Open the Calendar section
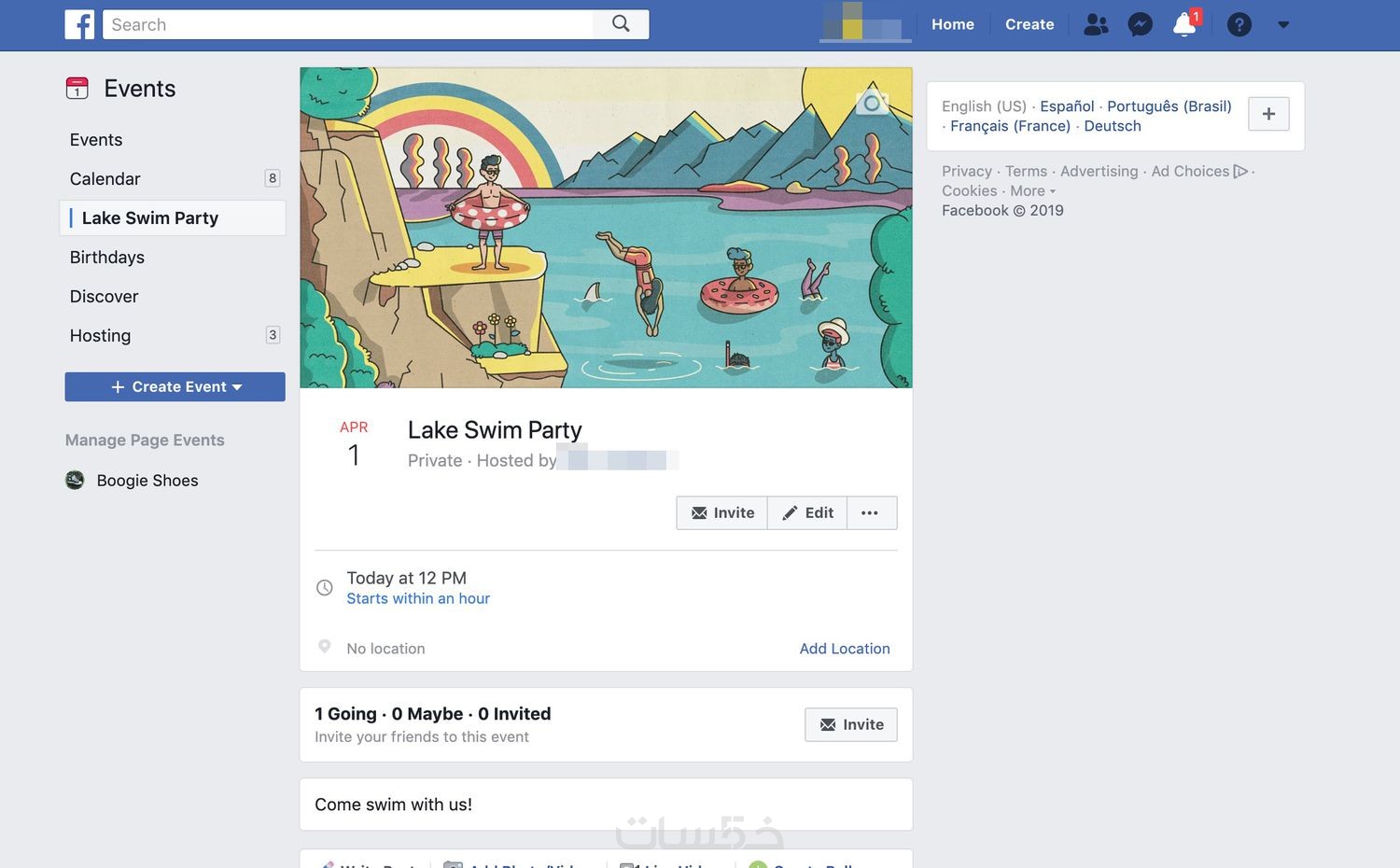Screen dimensions: 1400x868 pyautogui.click(x=105, y=178)
